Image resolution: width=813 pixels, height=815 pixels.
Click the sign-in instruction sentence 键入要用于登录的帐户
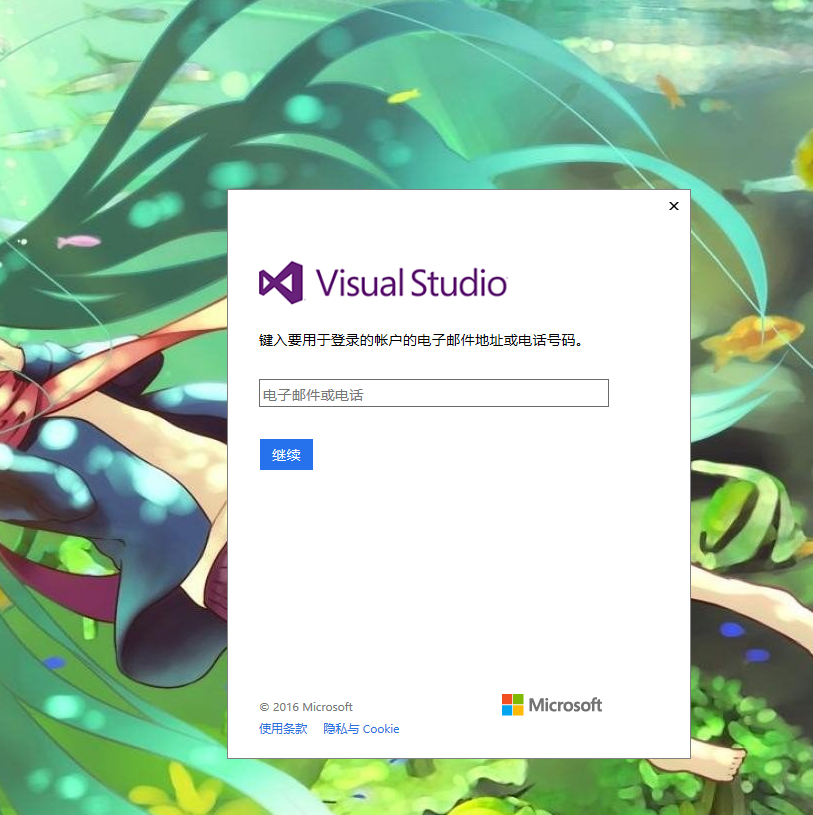(x=421, y=340)
